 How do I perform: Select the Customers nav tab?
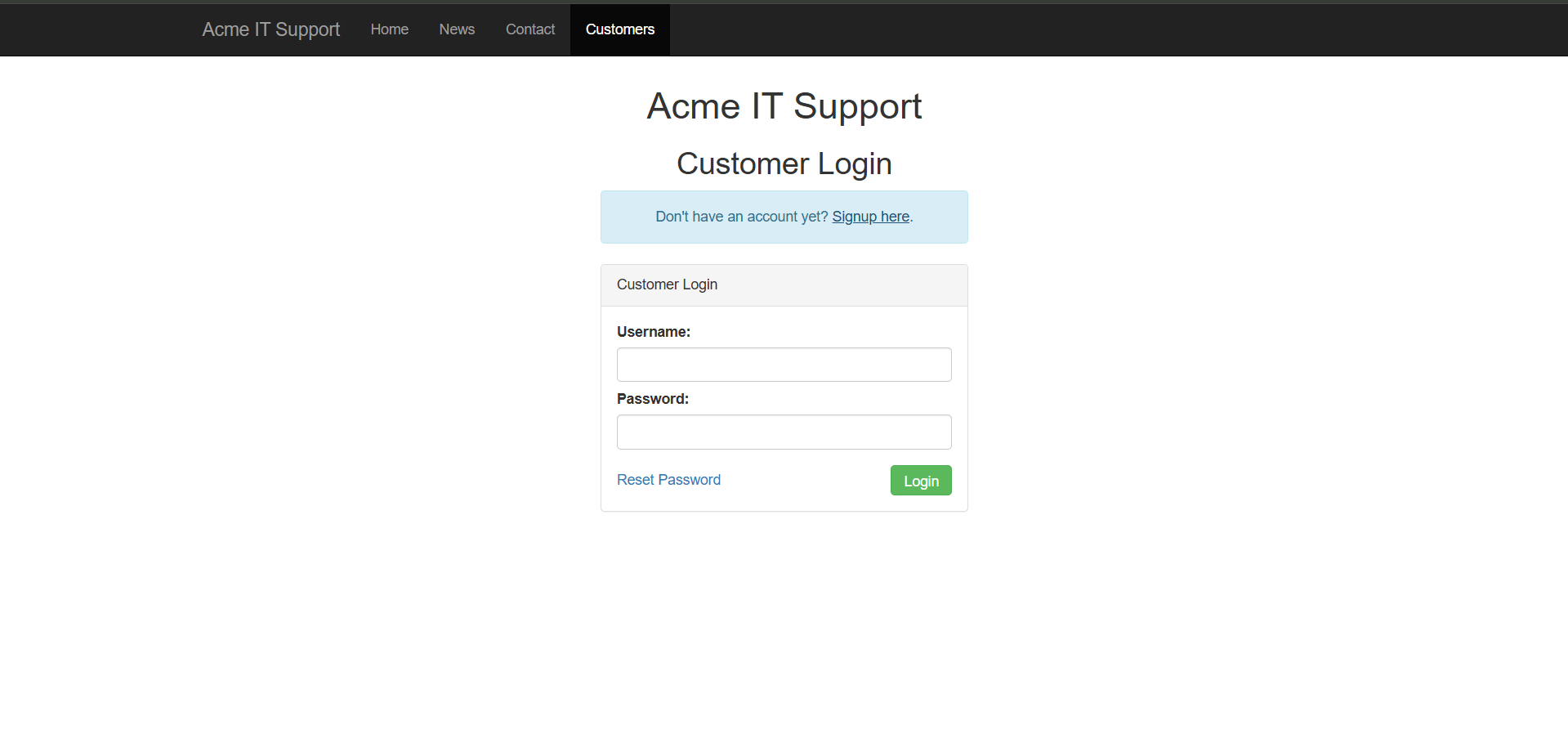pyautogui.click(x=619, y=29)
